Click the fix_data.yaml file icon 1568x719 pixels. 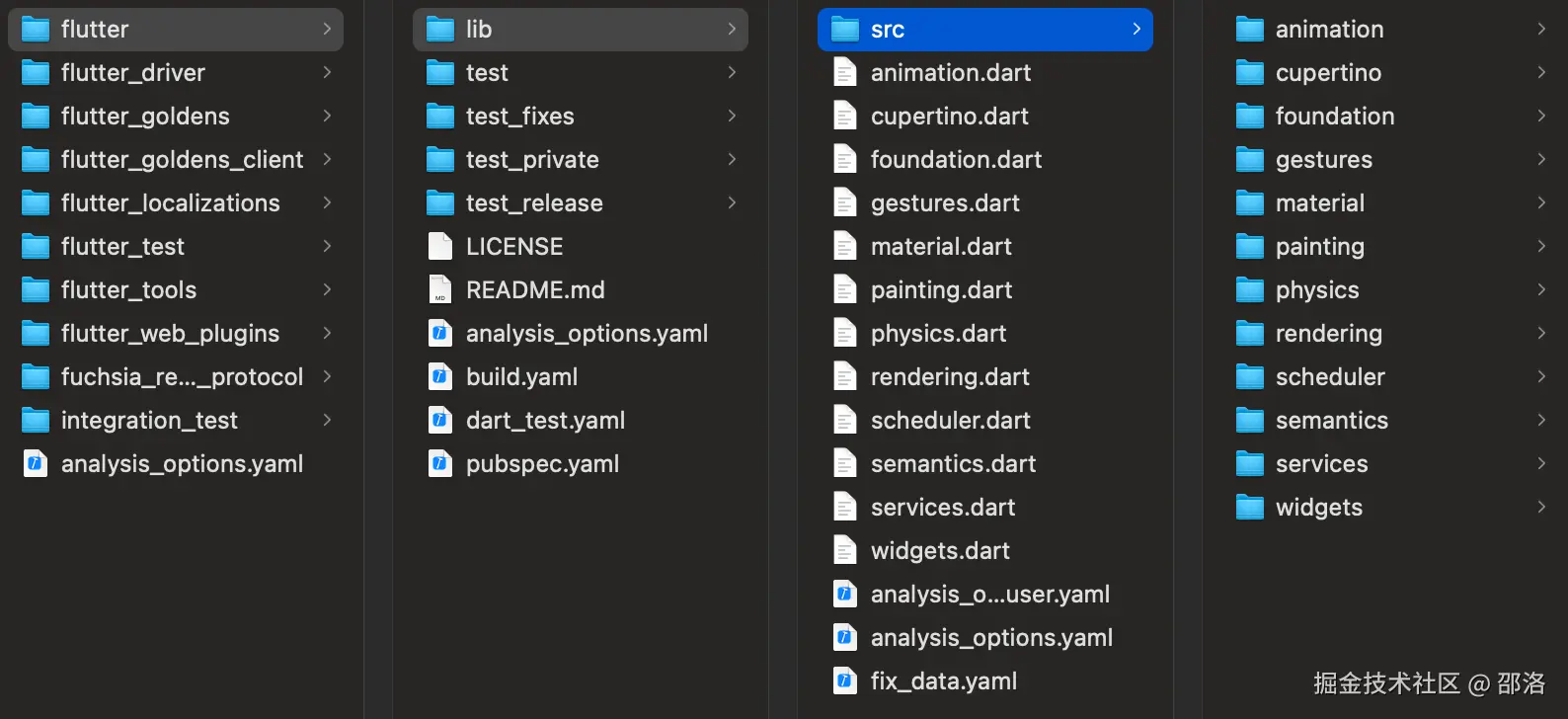tap(845, 681)
